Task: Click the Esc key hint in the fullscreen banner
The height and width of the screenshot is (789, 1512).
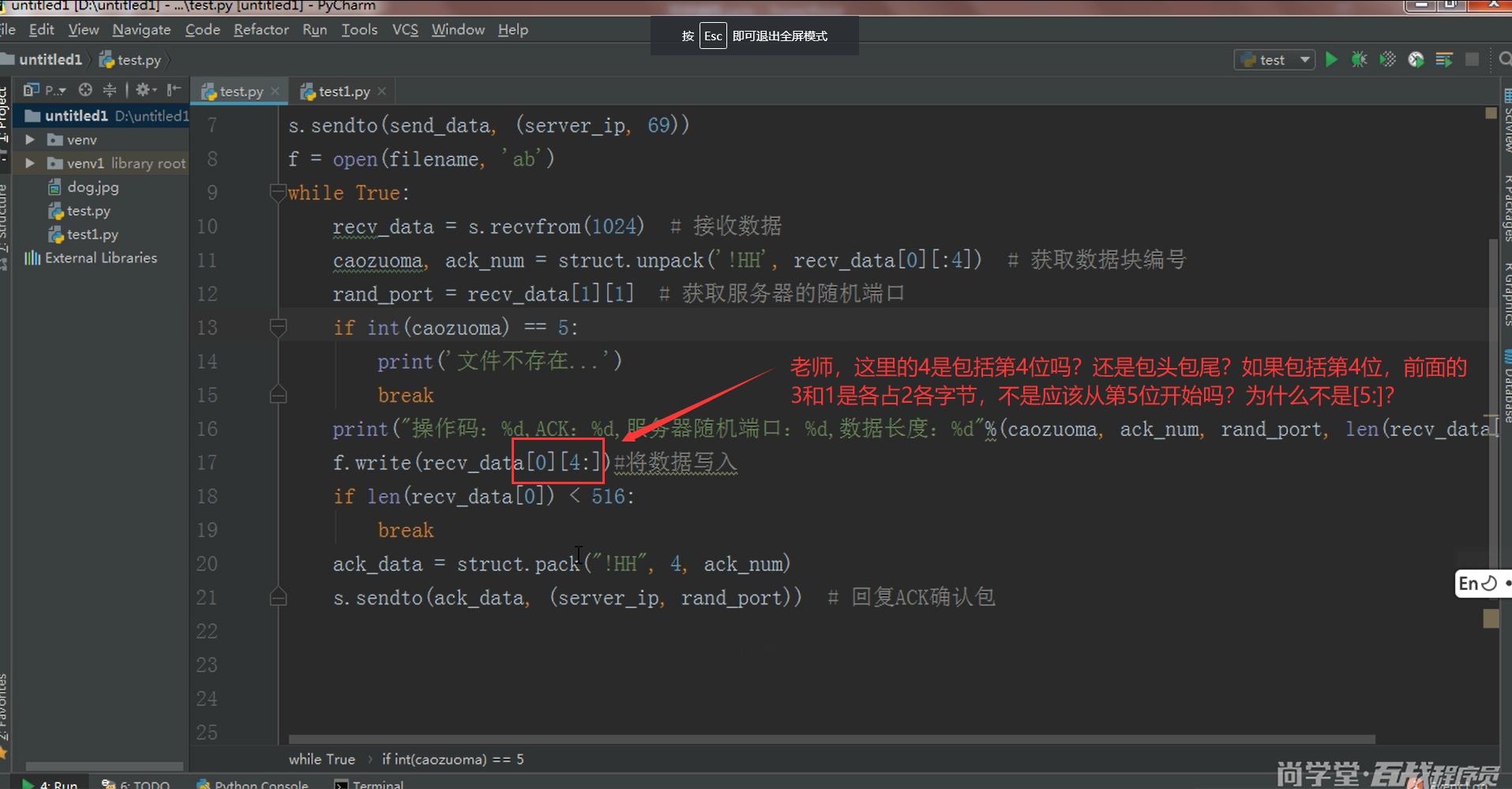Action: click(713, 36)
